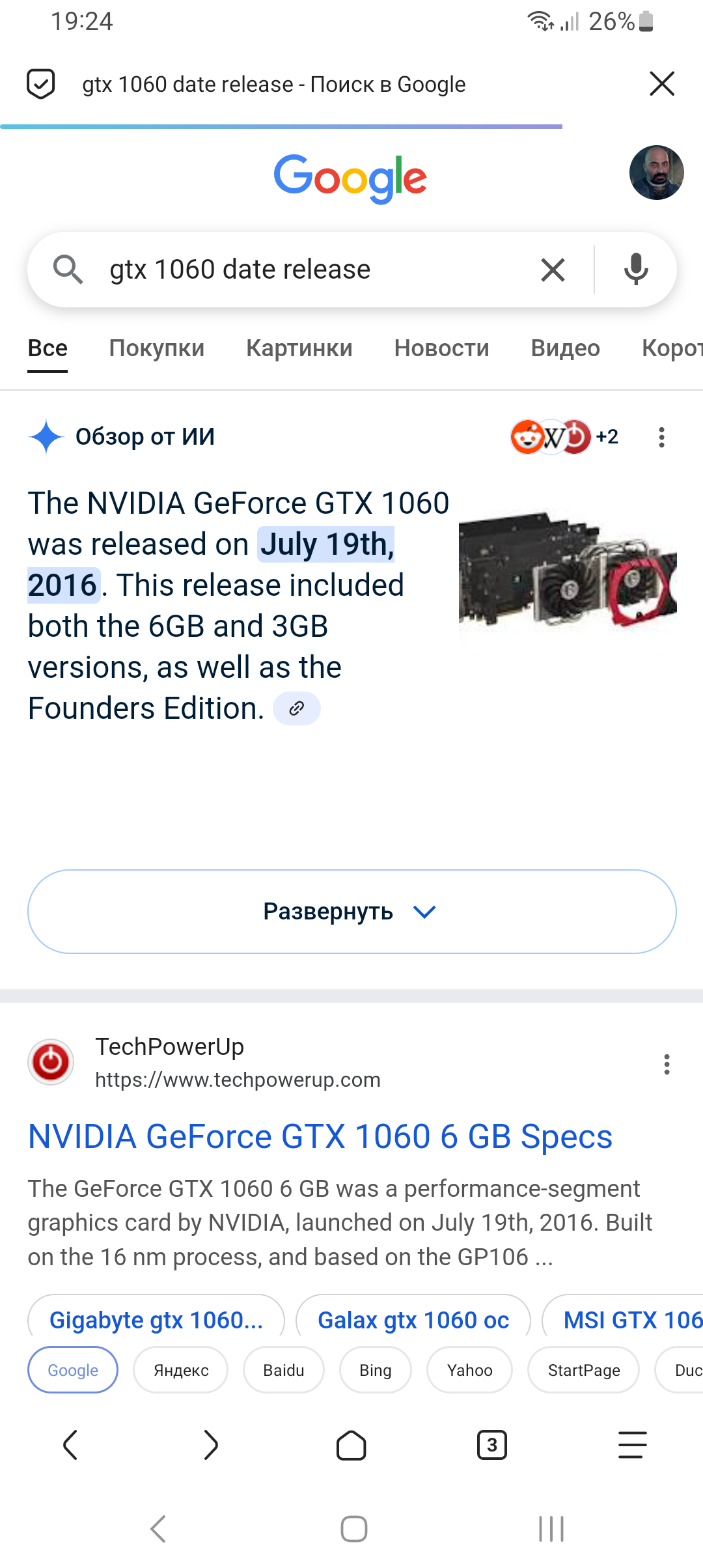
Task: Open TechPowerUp result three-dot menu
Action: coord(667,1064)
